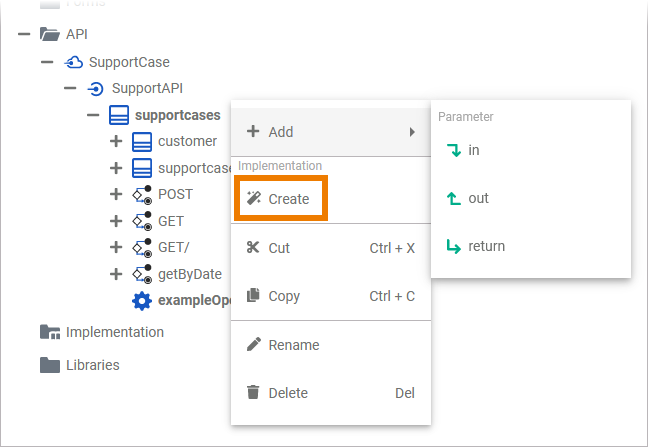Collapse the API folder node
This screenshot has height=447, width=648.
pos(24,35)
